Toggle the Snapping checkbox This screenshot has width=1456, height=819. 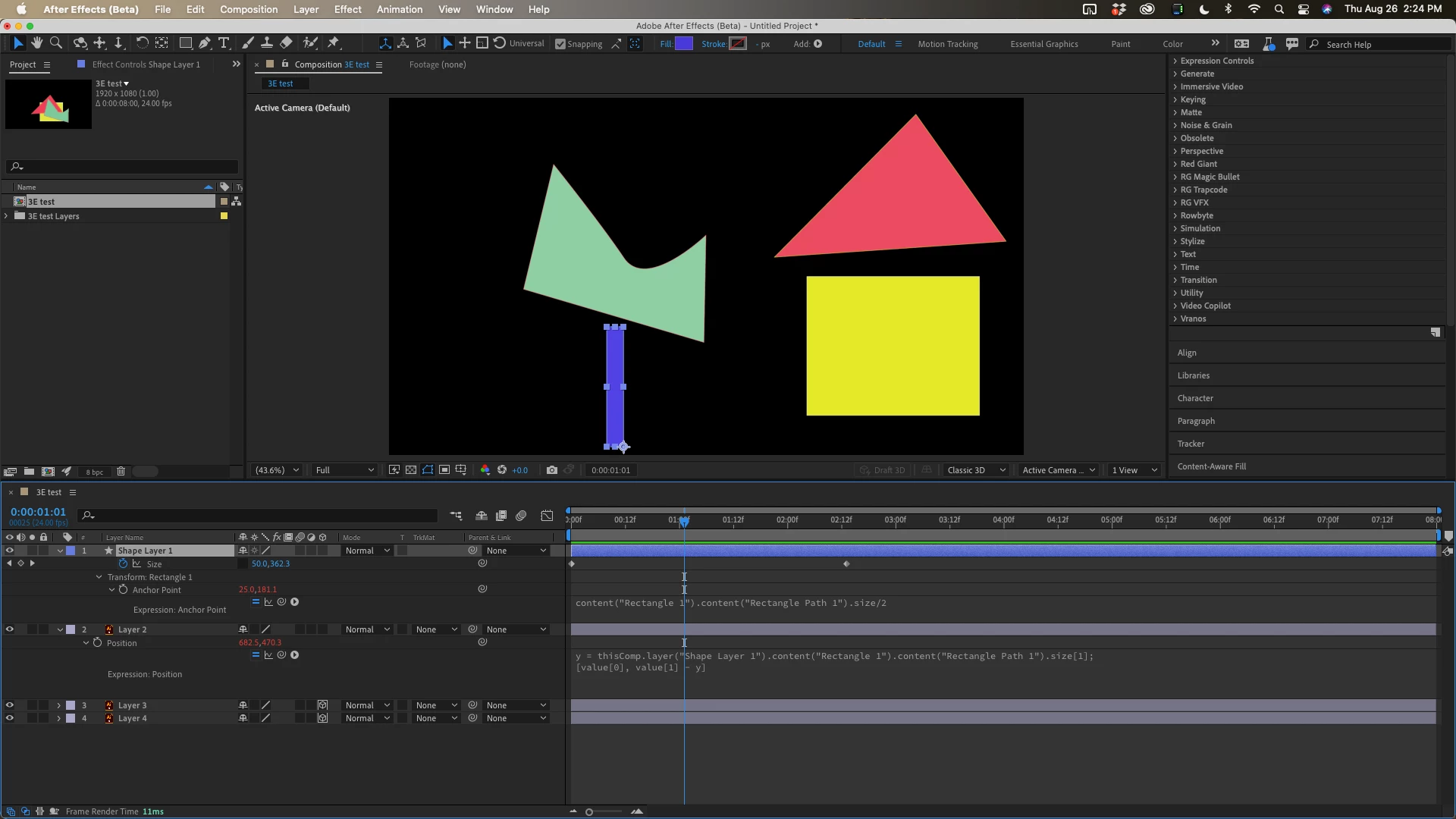click(x=560, y=44)
